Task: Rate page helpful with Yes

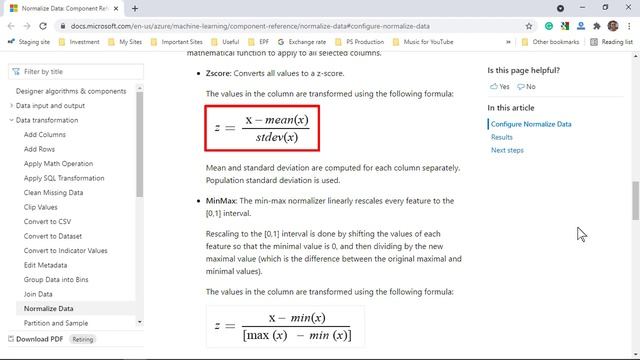Action: click(x=500, y=87)
